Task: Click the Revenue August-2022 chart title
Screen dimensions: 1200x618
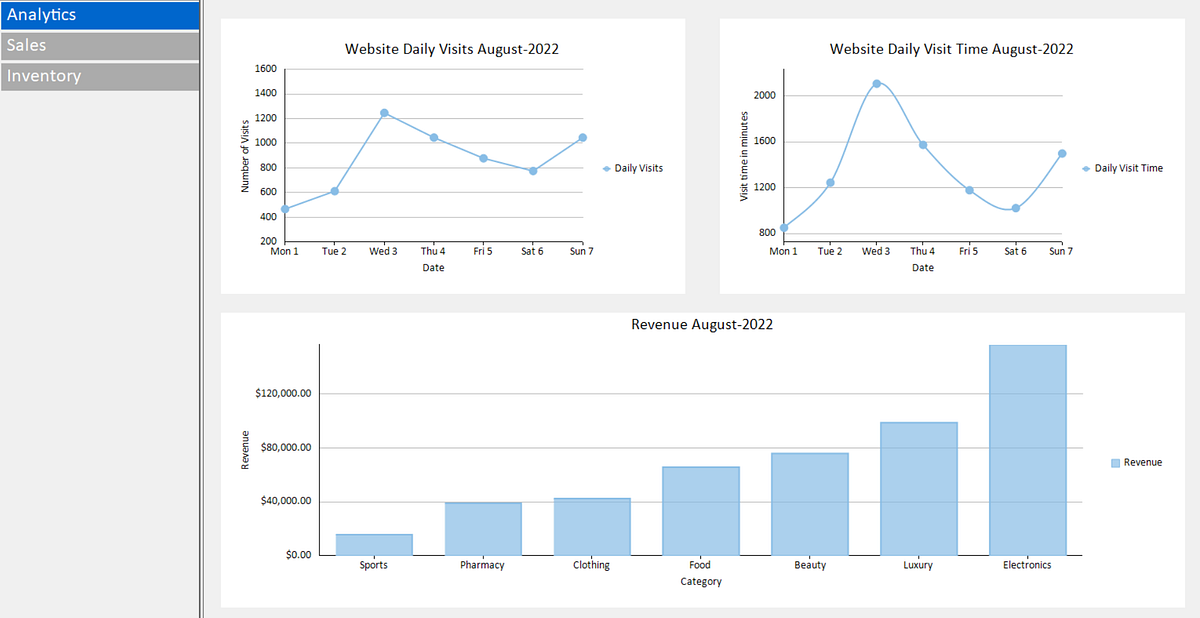Action: tap(701, 324)
